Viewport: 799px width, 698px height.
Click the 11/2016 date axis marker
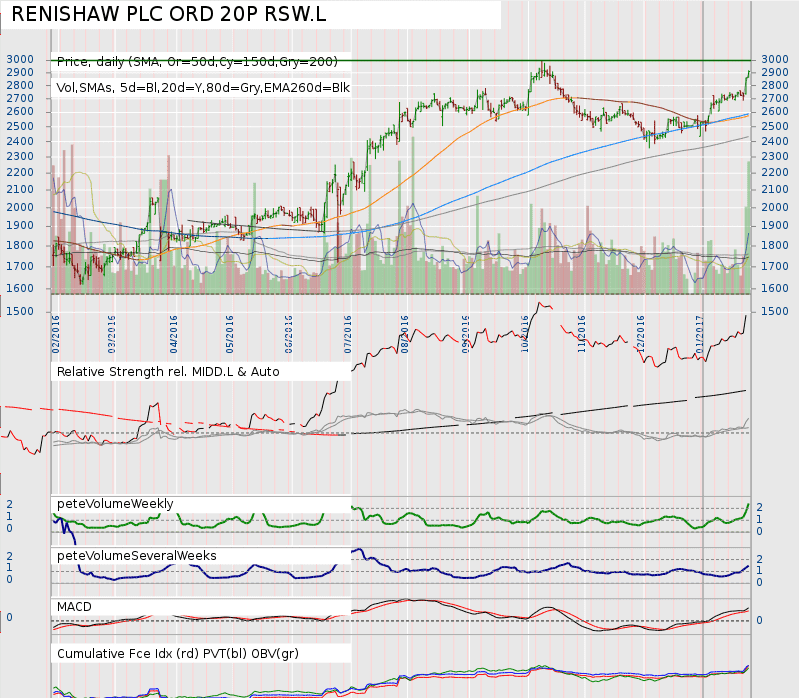(x=582, y=334)
